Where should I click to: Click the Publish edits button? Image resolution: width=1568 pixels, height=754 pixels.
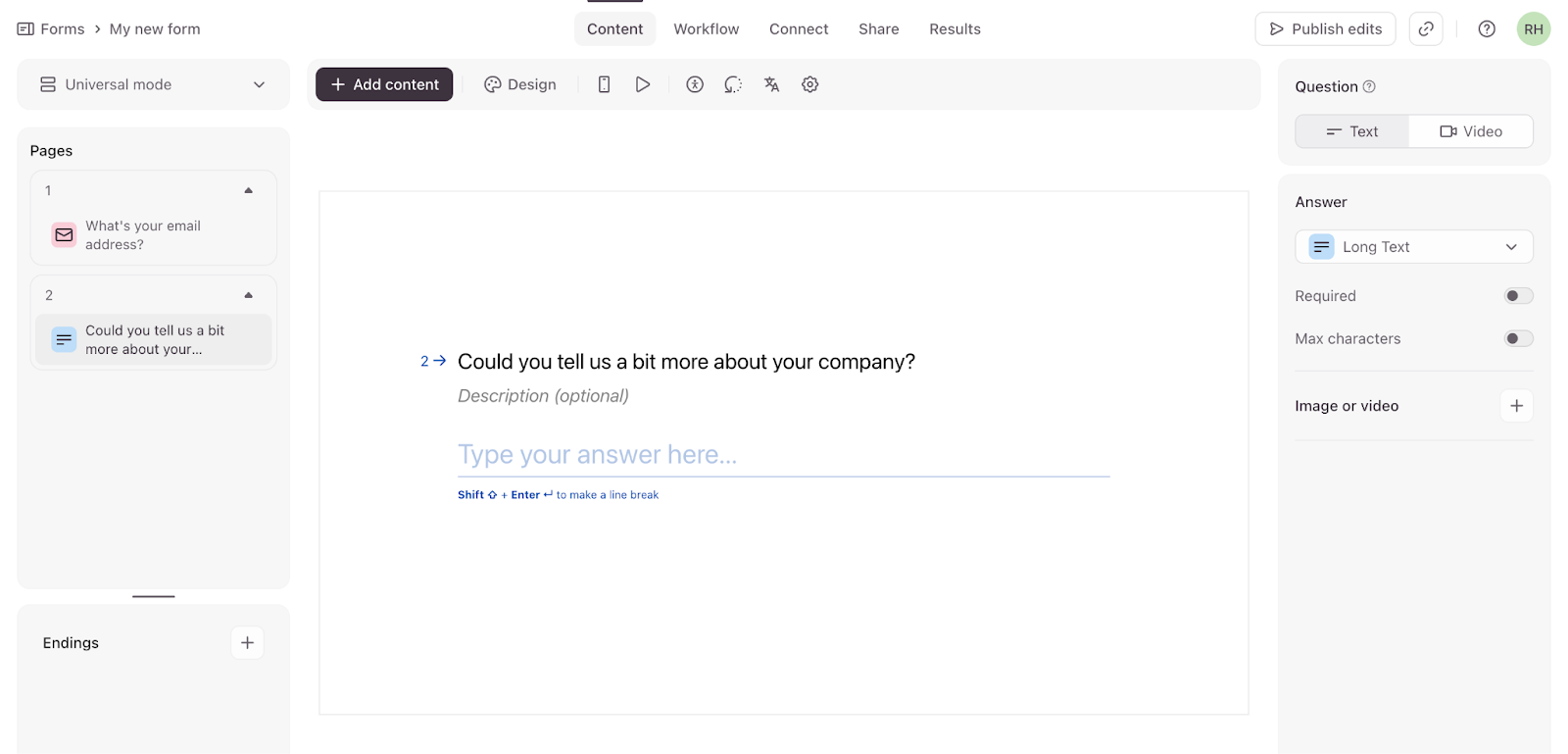tap(1325, 29)
